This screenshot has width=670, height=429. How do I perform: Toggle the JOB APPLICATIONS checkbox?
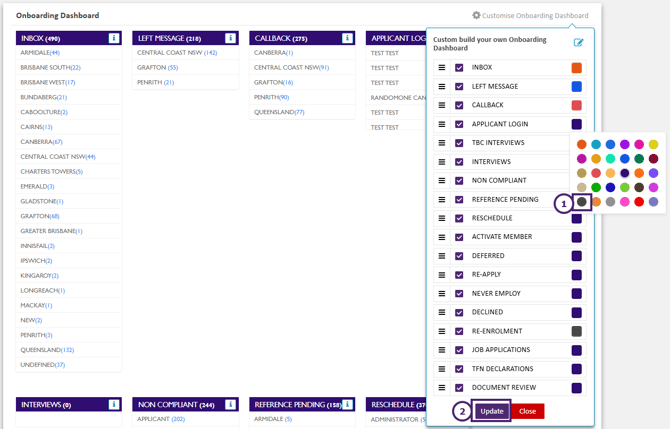point(459,350)
